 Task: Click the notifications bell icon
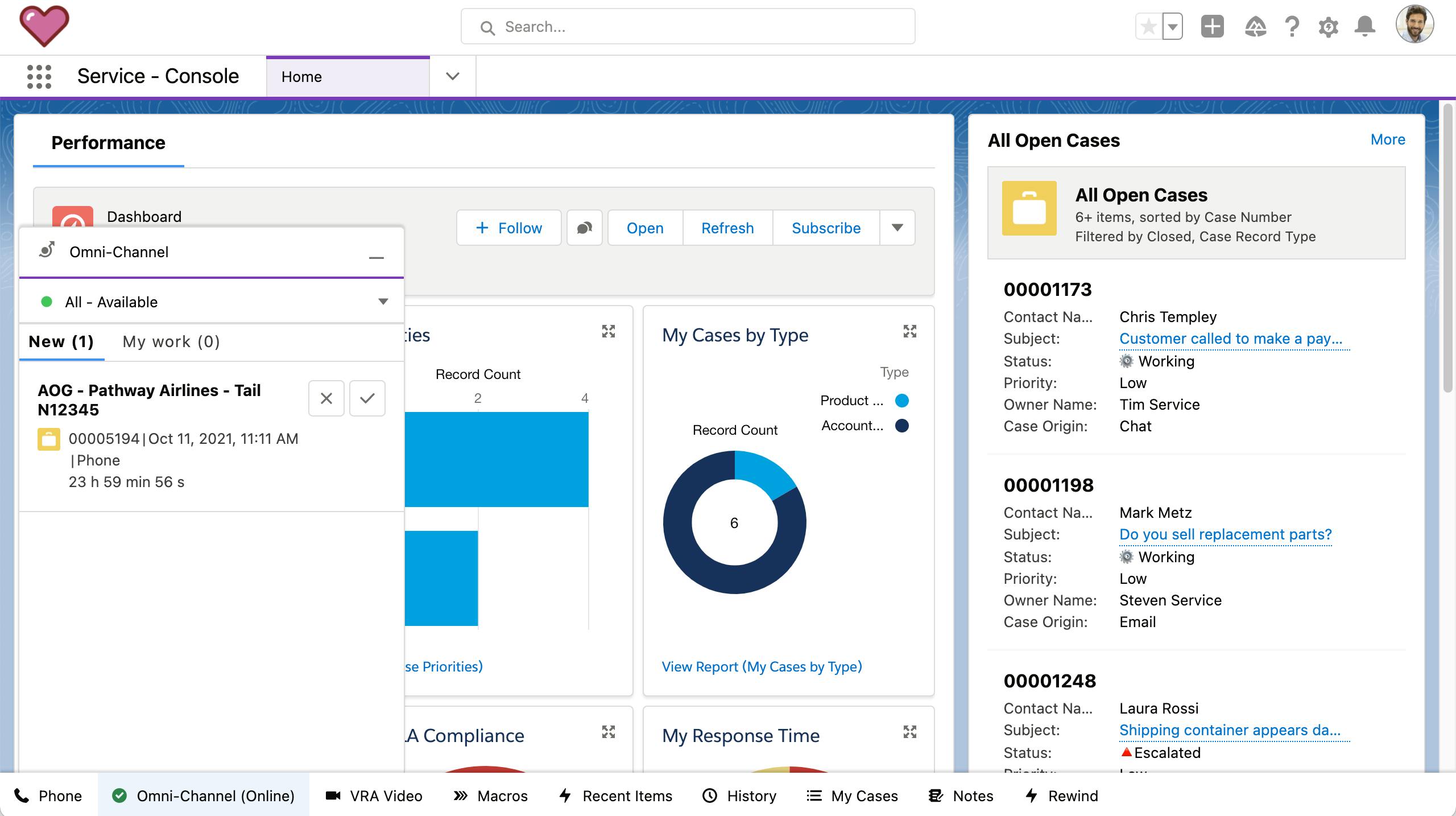point(1365,27)
